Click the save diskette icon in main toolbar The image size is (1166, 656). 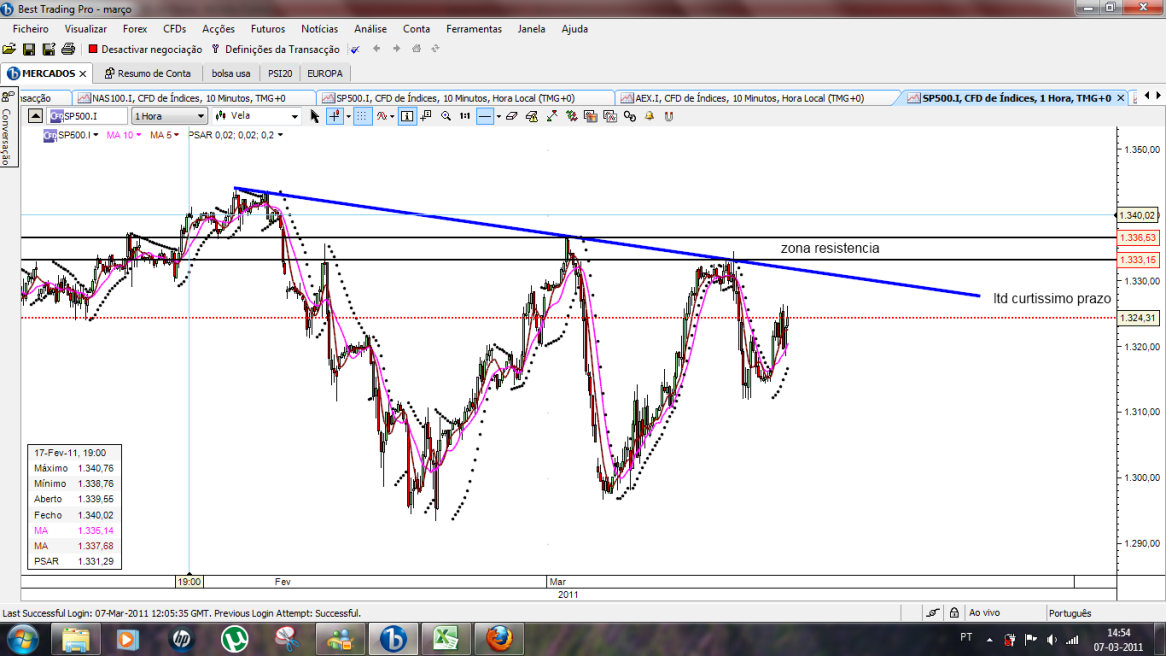coord(29,49)
